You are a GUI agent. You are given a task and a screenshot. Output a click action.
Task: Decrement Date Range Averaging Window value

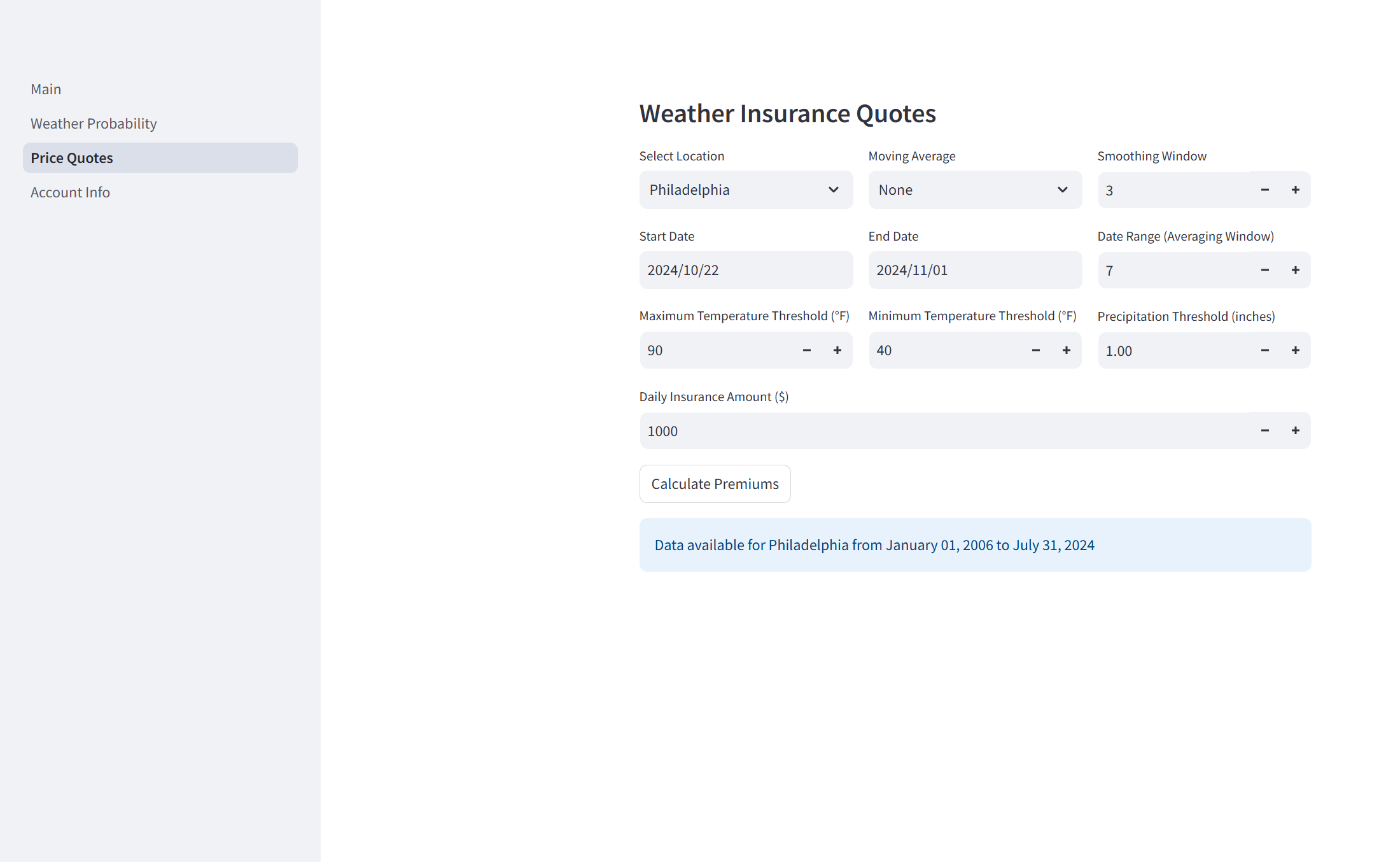pos(1264,270)
